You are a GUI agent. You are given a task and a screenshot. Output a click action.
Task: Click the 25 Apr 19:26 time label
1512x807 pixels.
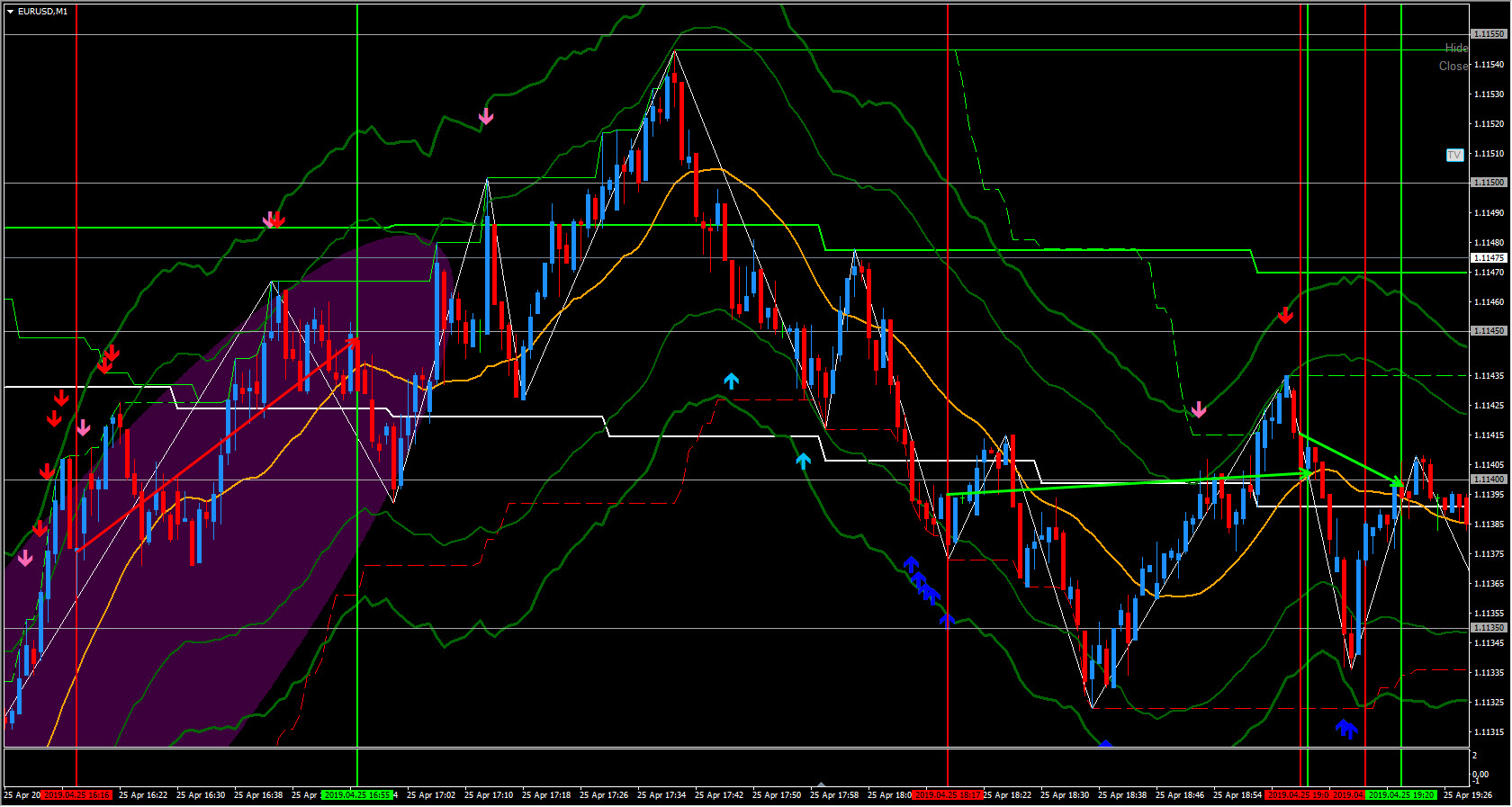[x=1468, y=795]
